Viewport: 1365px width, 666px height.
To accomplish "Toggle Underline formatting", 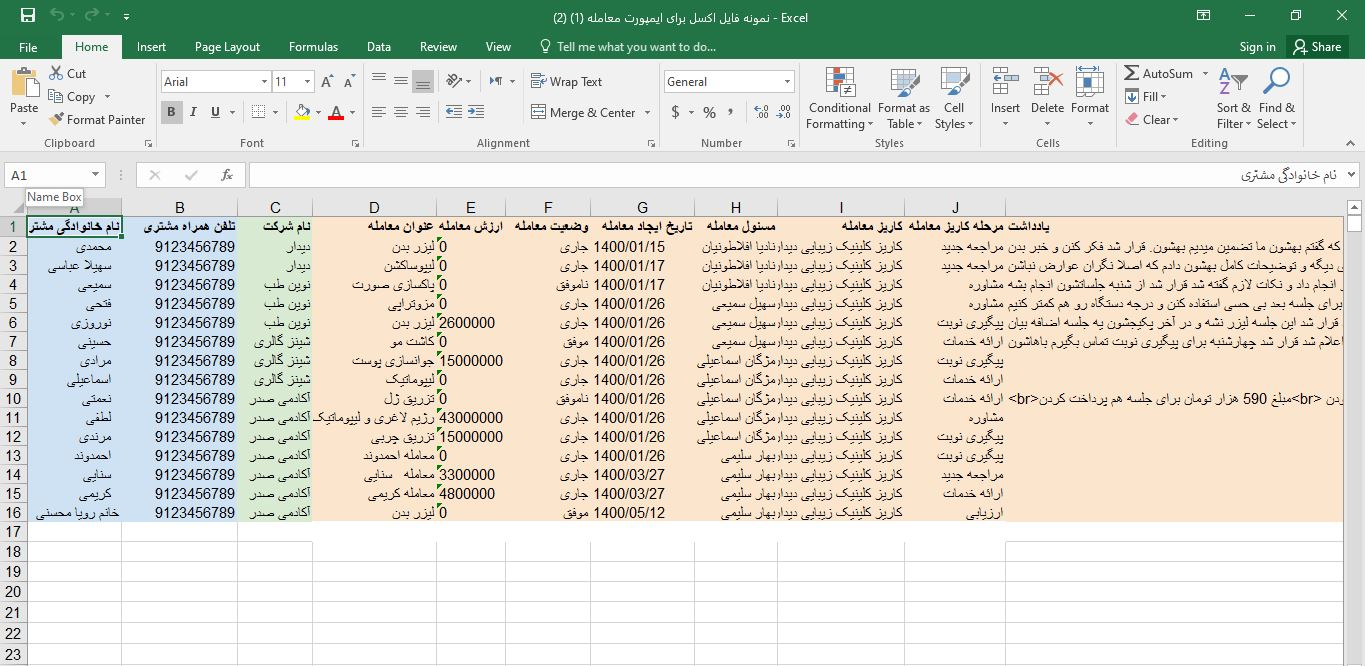I will [x=215, y=112].
